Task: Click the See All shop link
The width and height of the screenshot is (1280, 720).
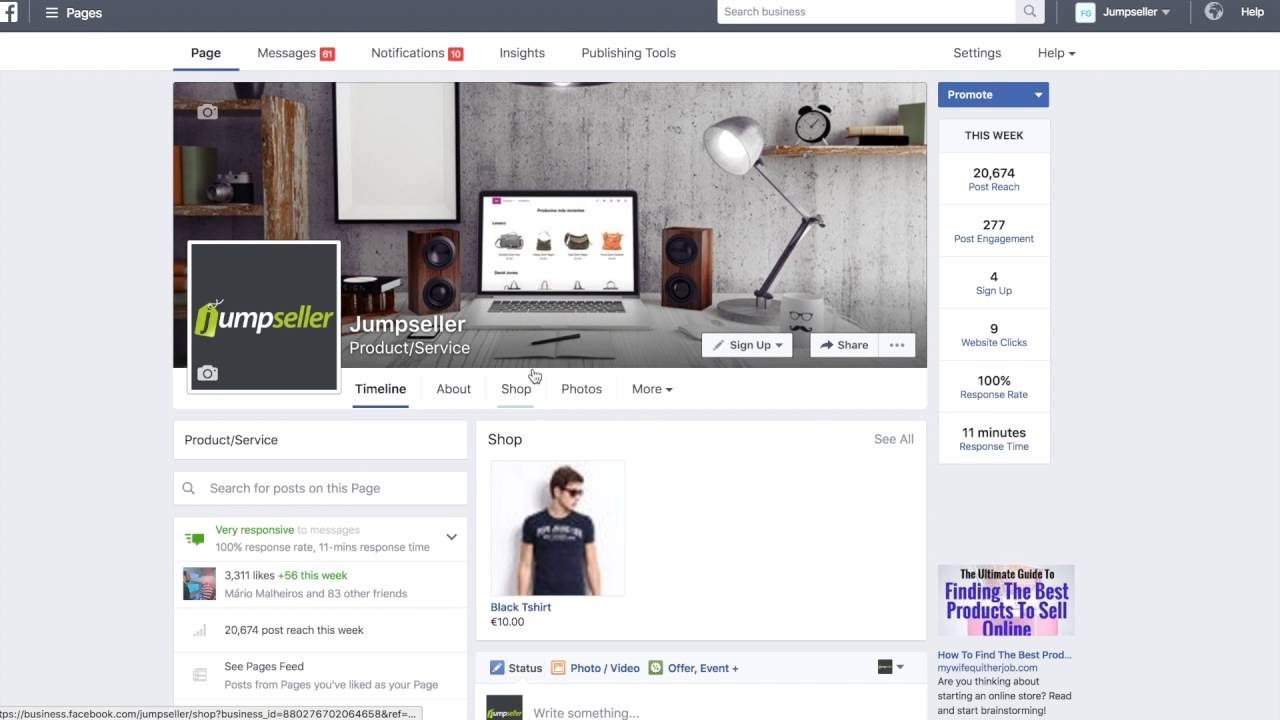Action: 894,439
